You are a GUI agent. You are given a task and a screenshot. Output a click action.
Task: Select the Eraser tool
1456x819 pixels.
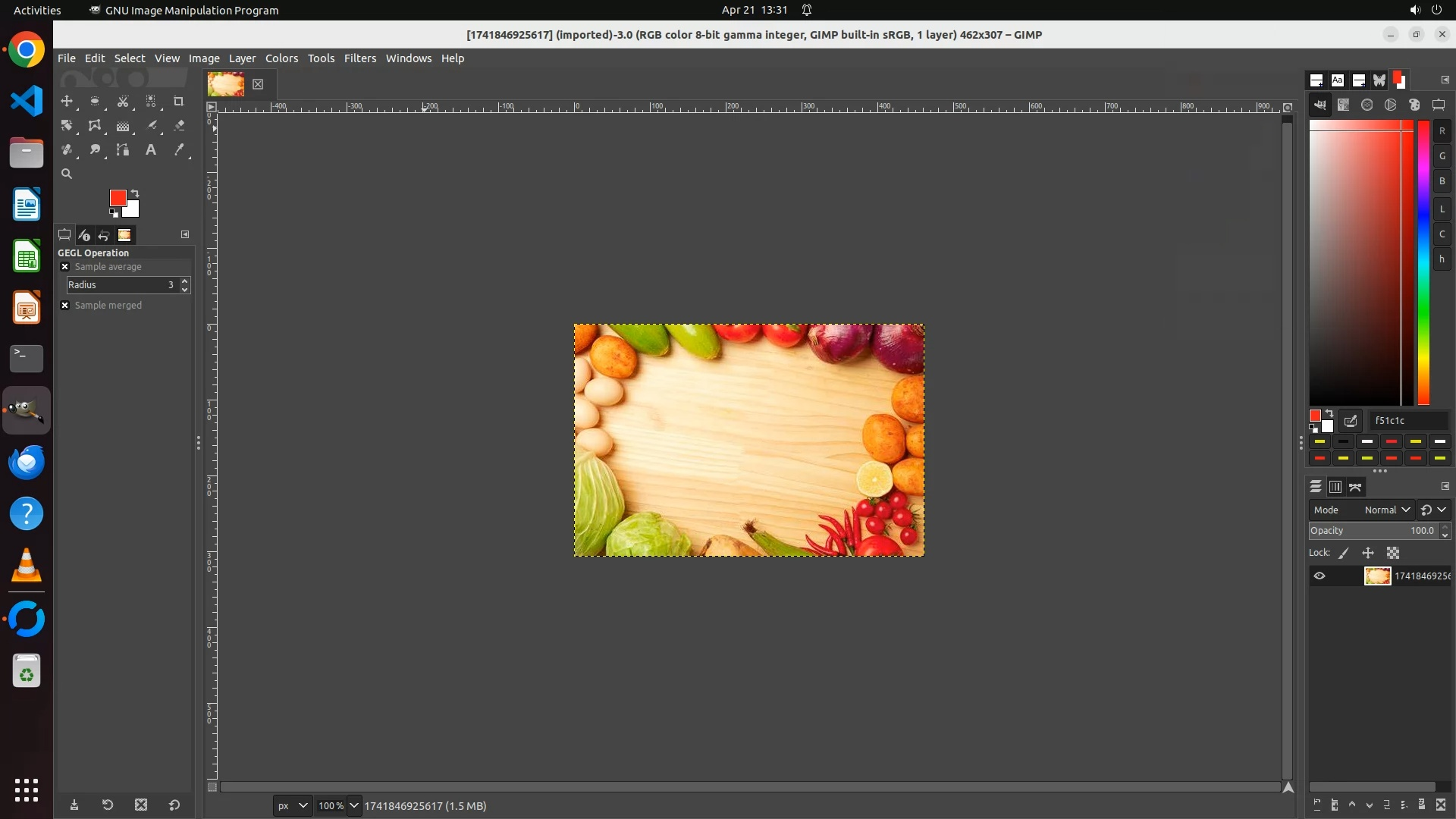179,126
